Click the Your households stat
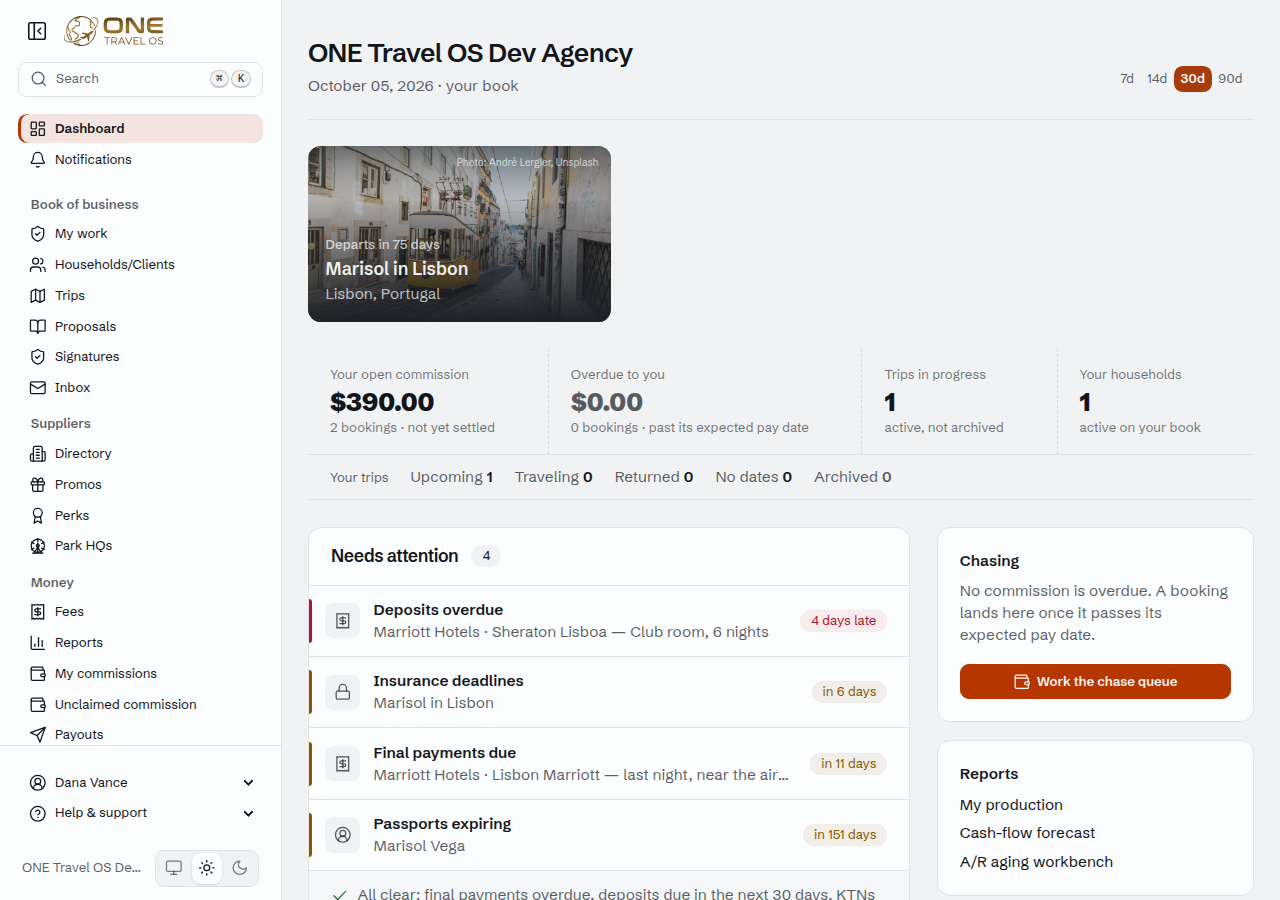 coord(1155,401)
